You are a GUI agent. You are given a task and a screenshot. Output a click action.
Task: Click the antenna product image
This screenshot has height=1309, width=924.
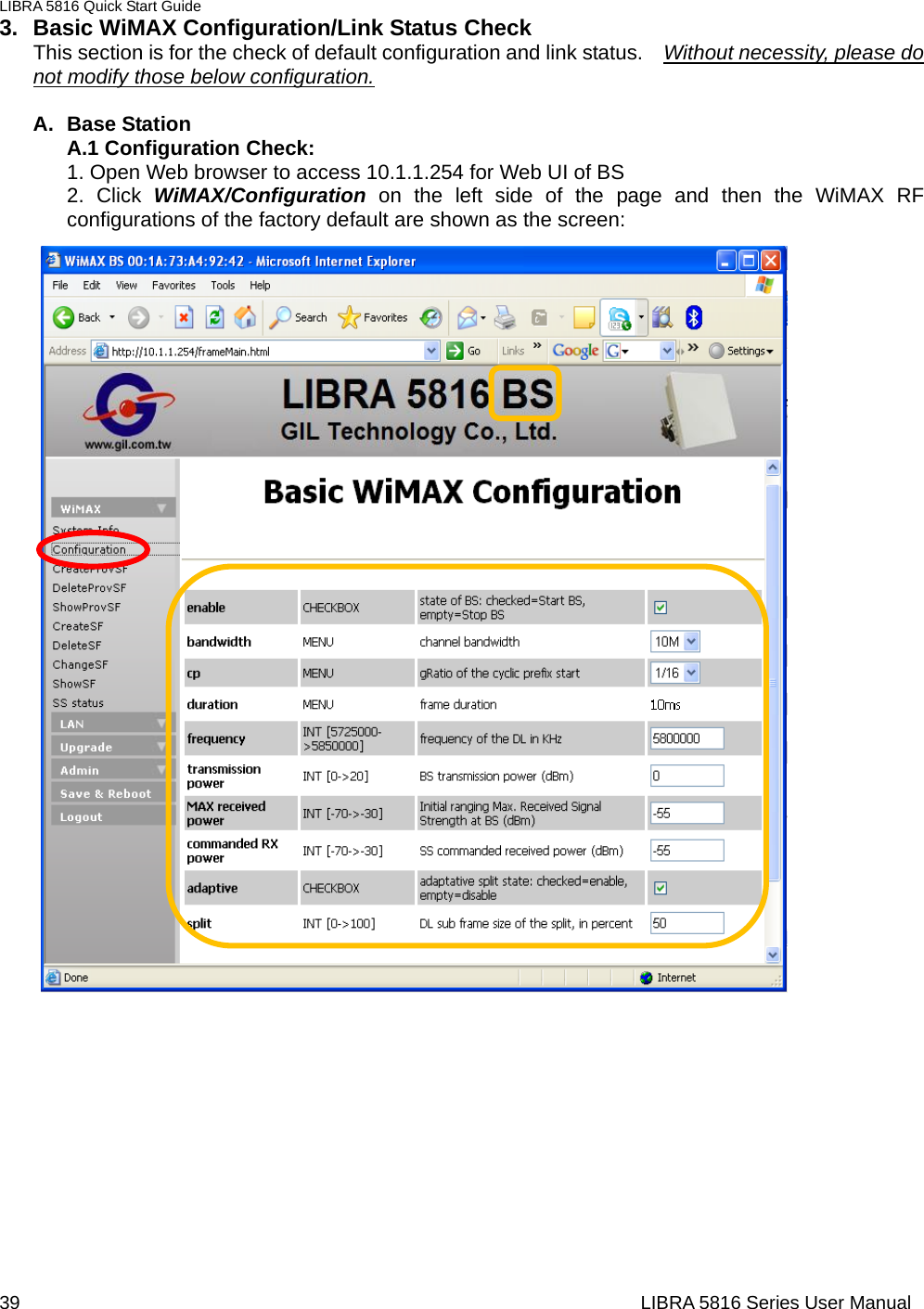pos(697,410)
